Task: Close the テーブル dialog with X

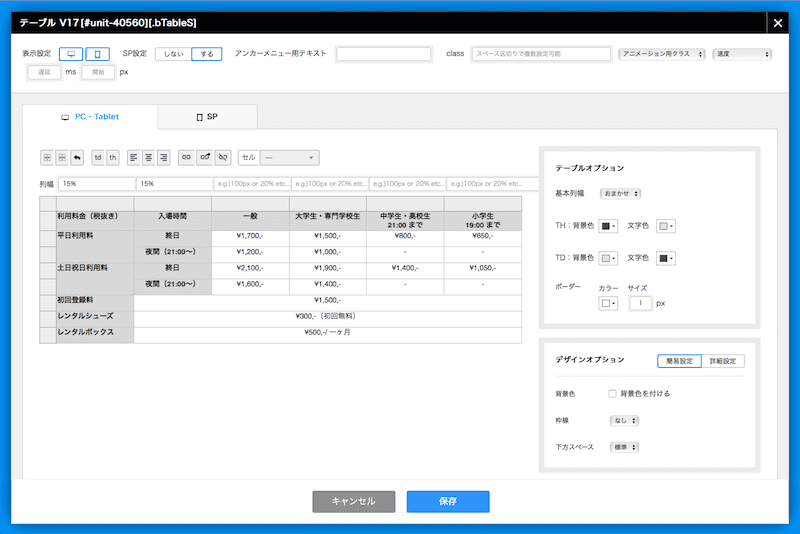Action: 778,23
